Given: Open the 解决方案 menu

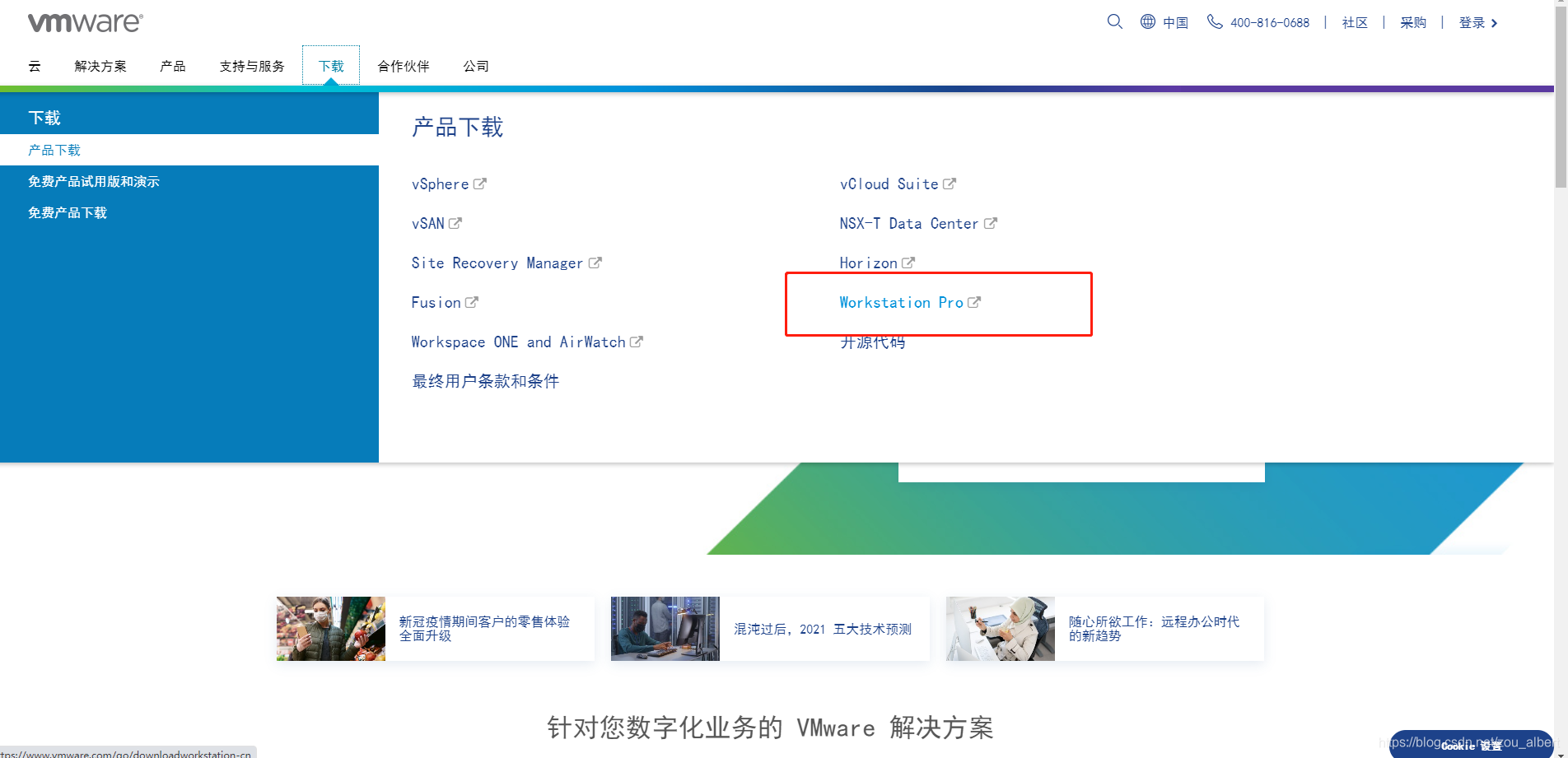Looking at the screenshot, I should tap(100, 66).
